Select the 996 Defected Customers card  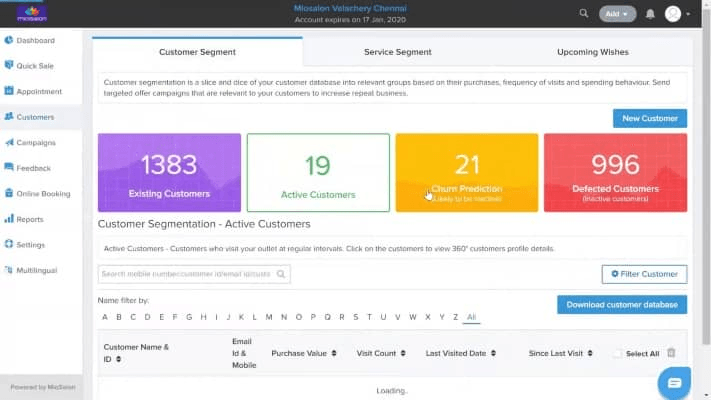click(x=615, y=172)
